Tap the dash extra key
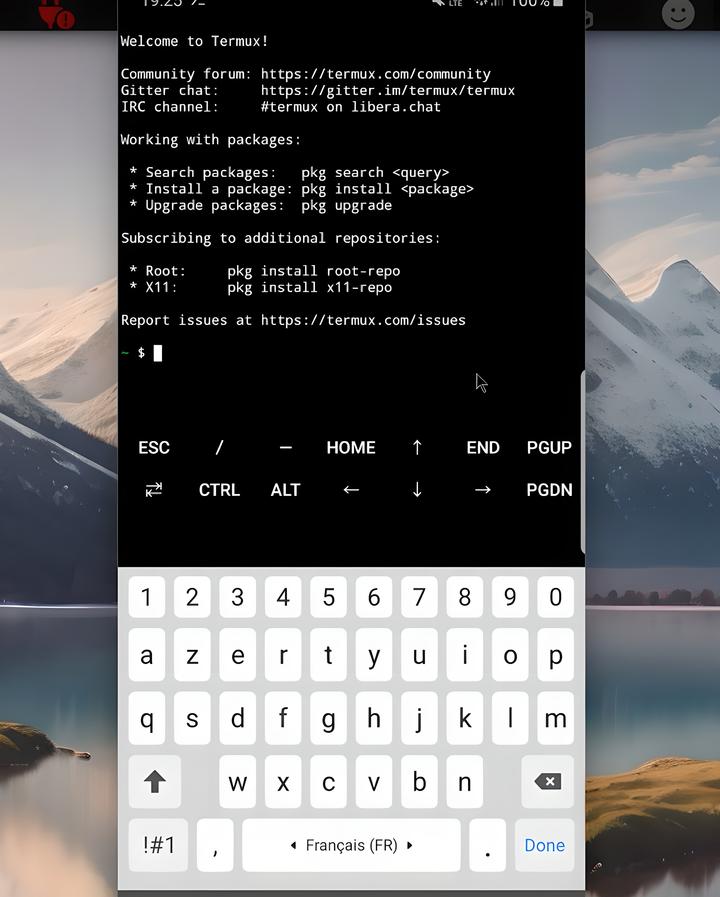The width and height of the screenshot is (720, 897). [x=285, y=447]
